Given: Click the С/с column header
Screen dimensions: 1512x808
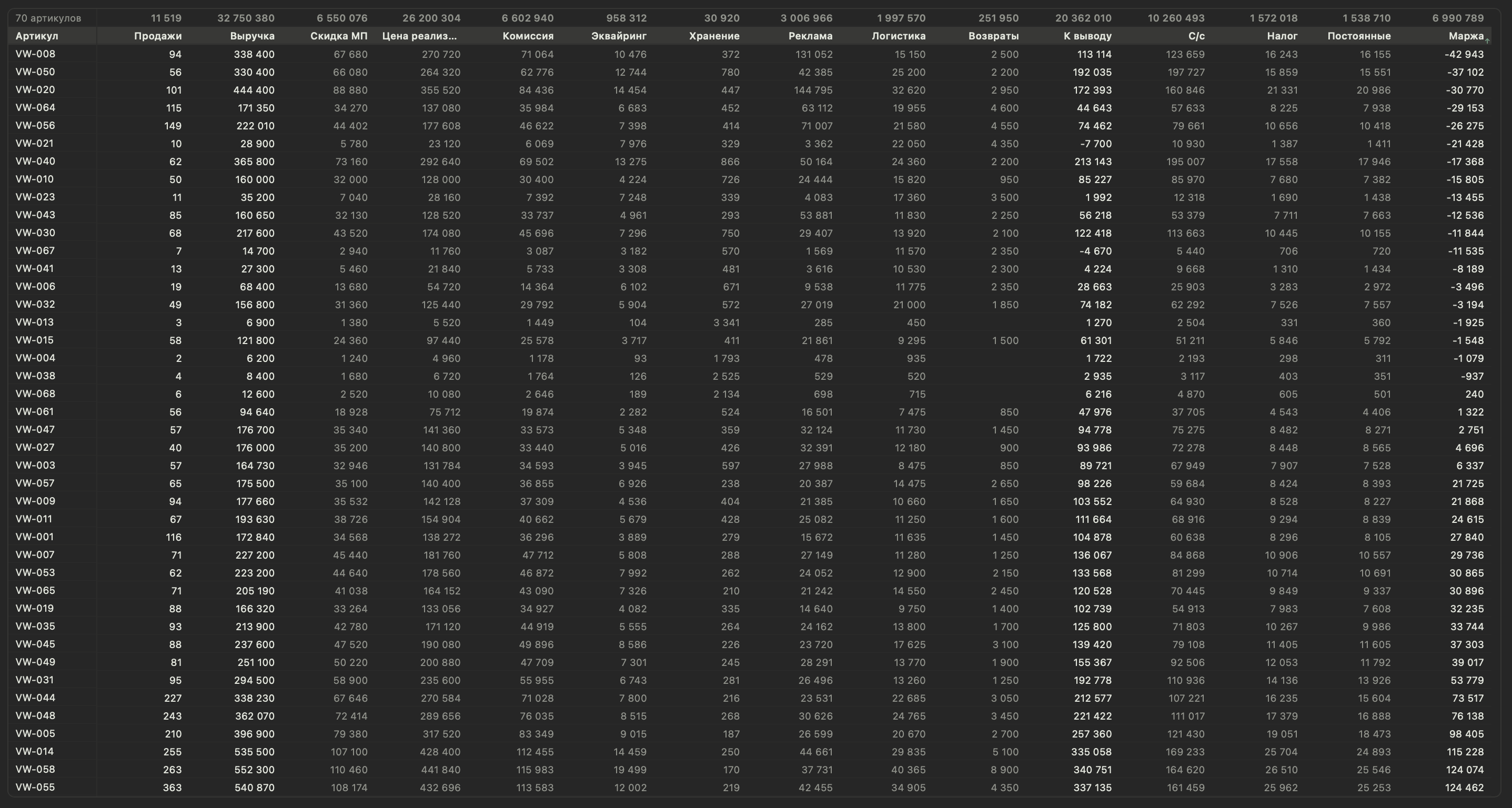Looking at the screenshot, I should [1196, 36].
